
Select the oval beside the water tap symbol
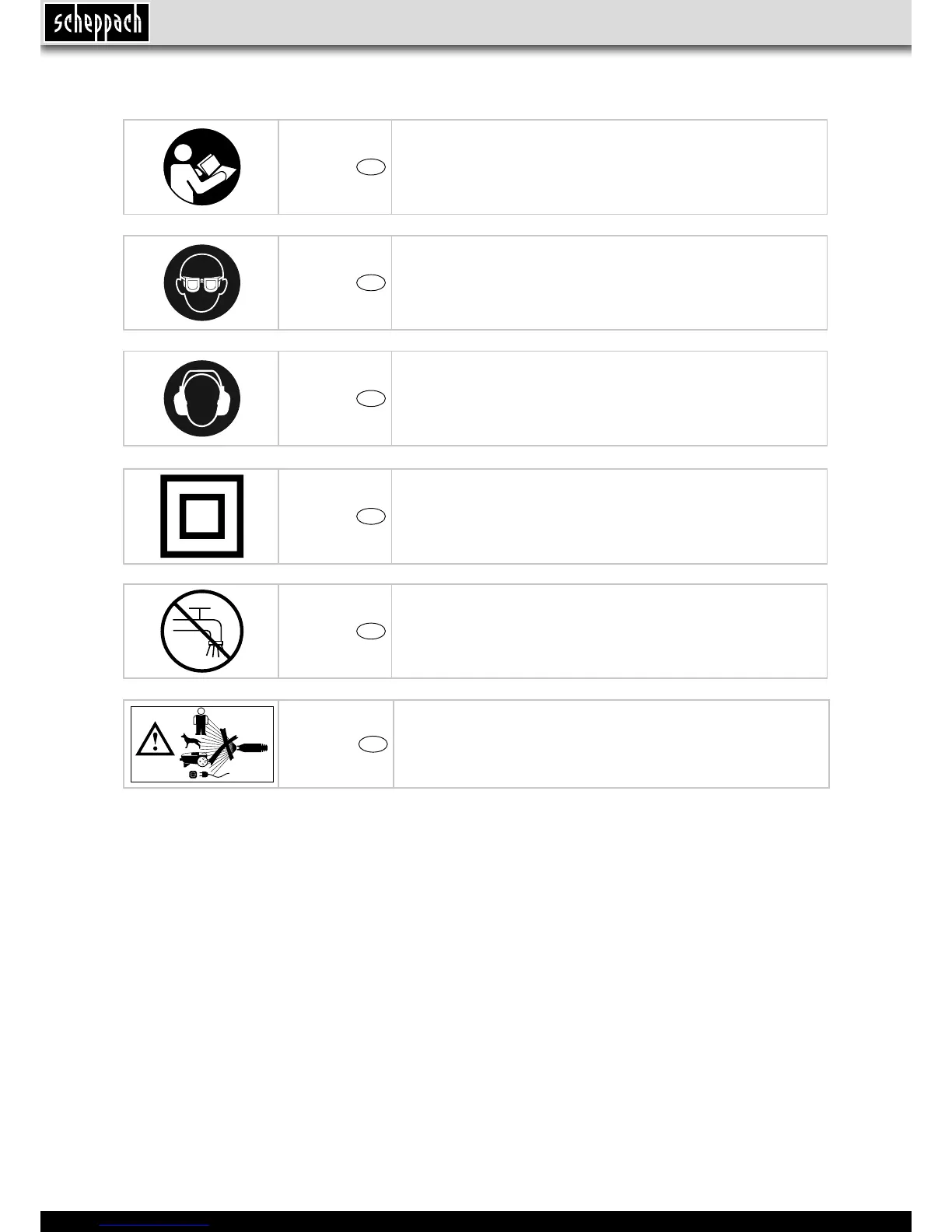[x=371, y=632]
